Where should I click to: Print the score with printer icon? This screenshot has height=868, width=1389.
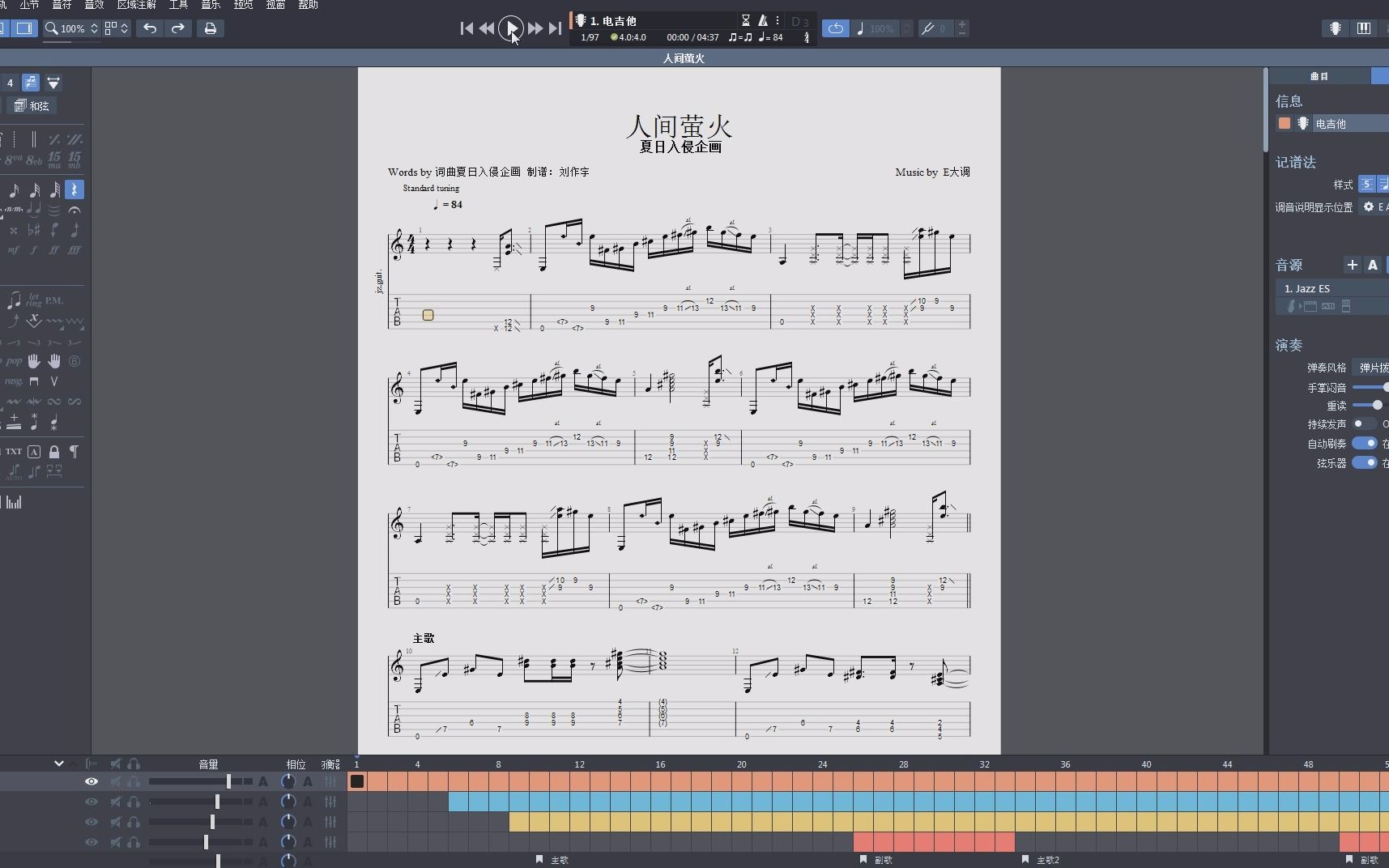point(211,28)
